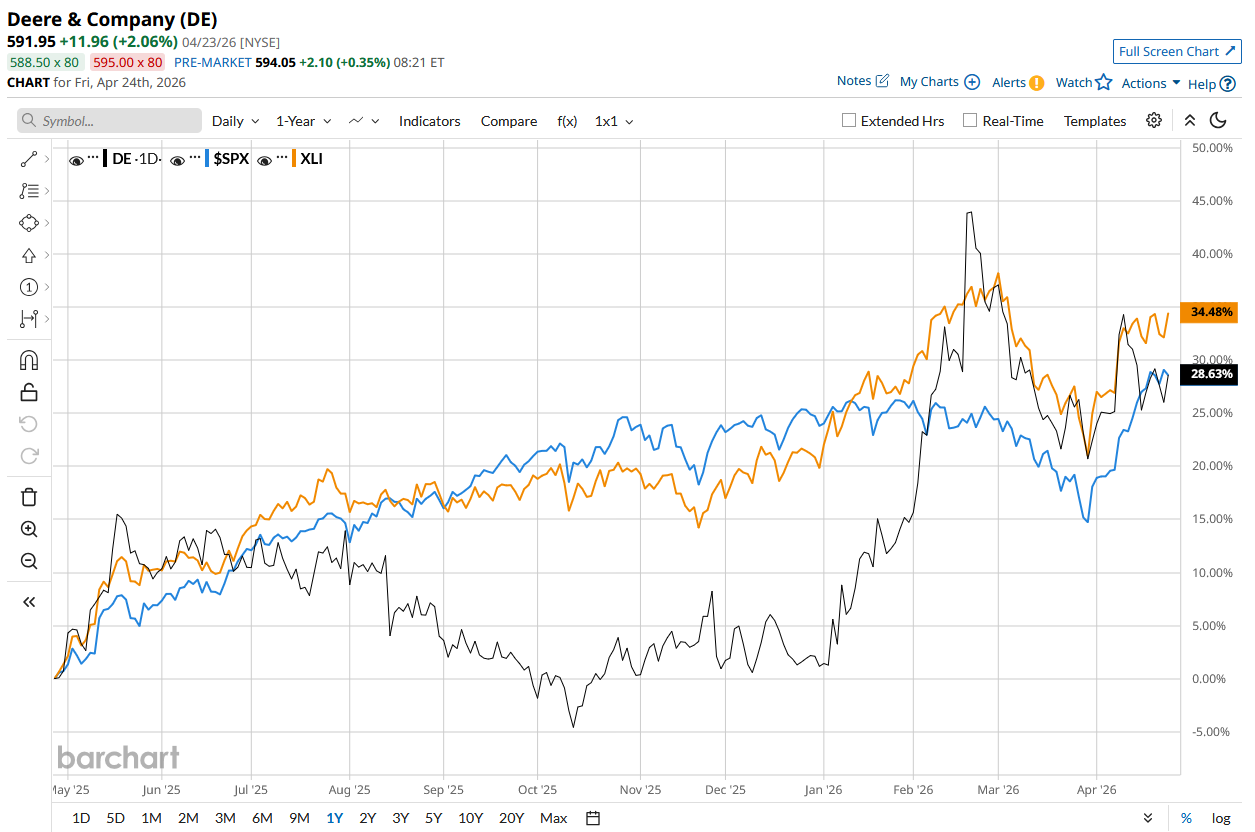Open the Templates button
The width and height of the screenshot is (1255, 832).
[1094, 121]
